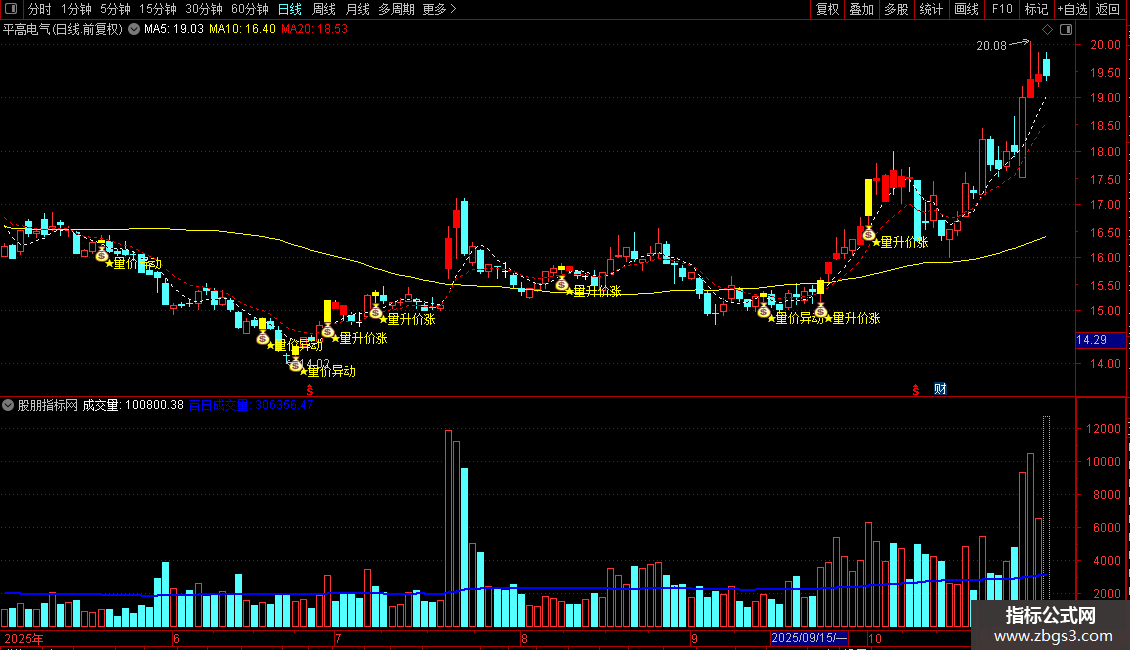
Task: Add stock via +自选 button
Action: coord(1072,9)
